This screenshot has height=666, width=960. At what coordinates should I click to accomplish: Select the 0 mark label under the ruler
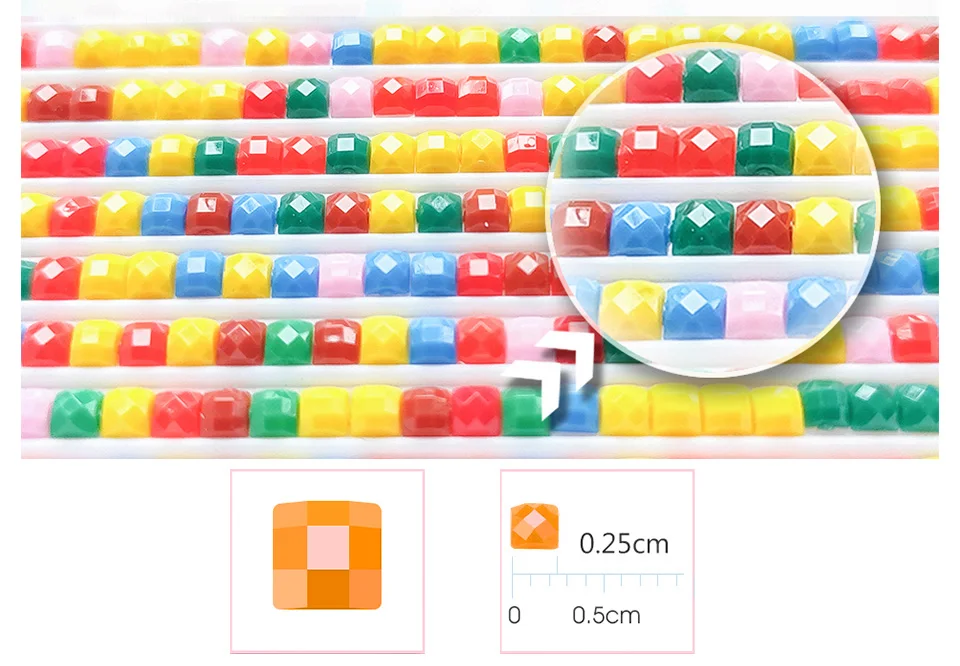[514, 615]
